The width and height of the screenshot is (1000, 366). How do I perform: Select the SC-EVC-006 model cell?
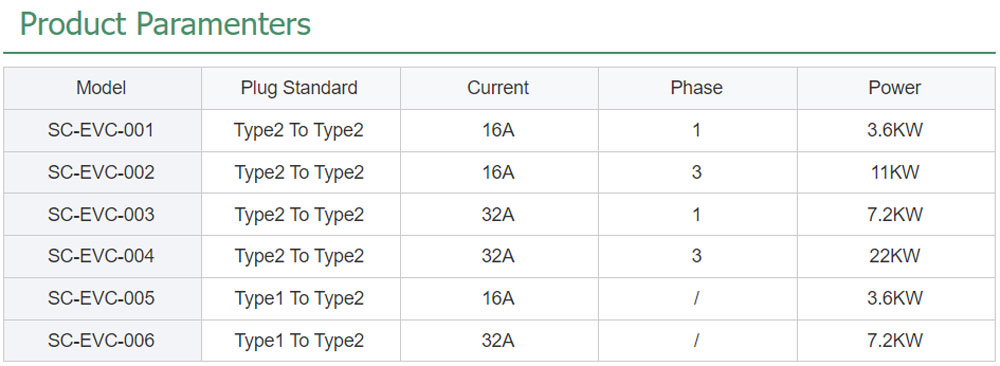pyautogui.click(x=101, y=340)
